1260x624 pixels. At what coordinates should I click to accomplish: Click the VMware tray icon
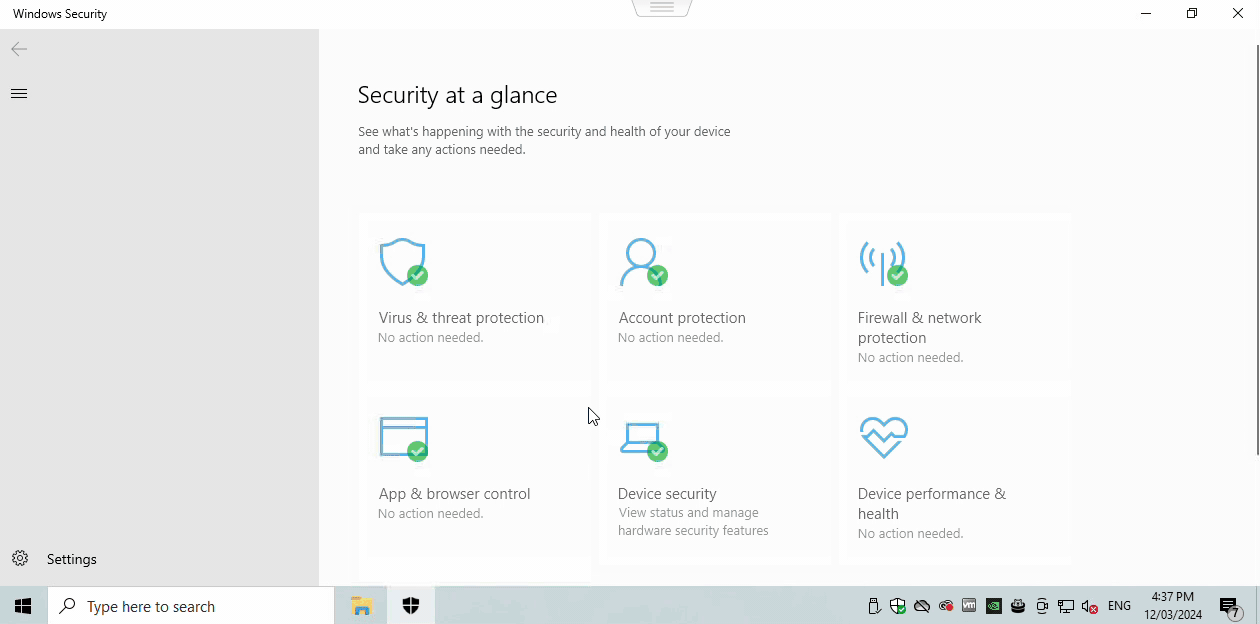969,606
